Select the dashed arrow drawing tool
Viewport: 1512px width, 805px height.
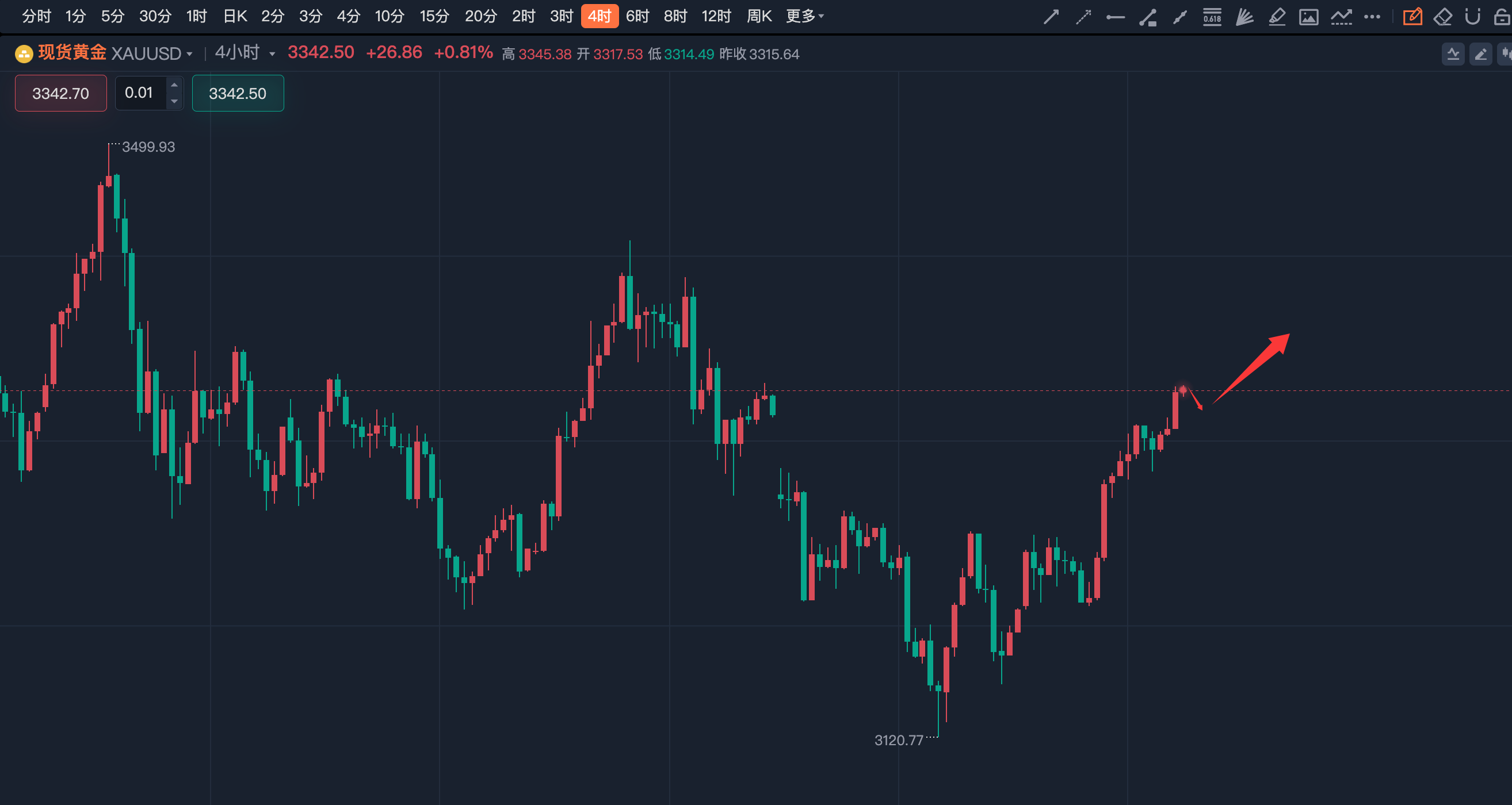click(1083, 17)
